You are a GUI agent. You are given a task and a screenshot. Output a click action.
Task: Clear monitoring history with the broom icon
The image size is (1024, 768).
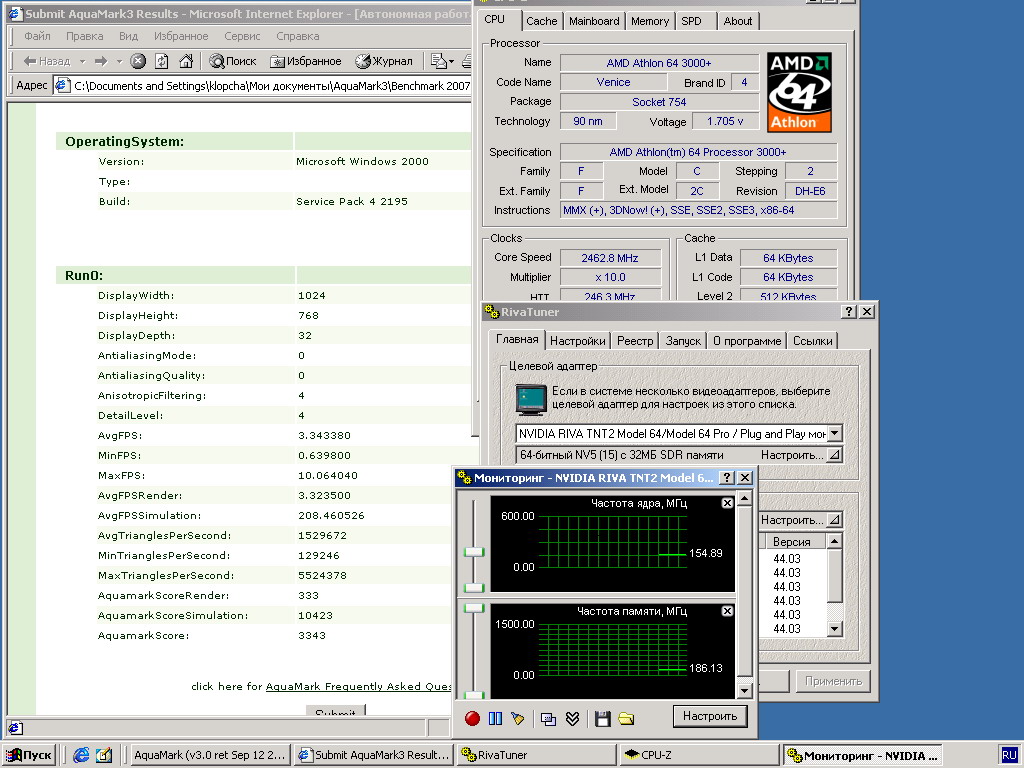518,718
